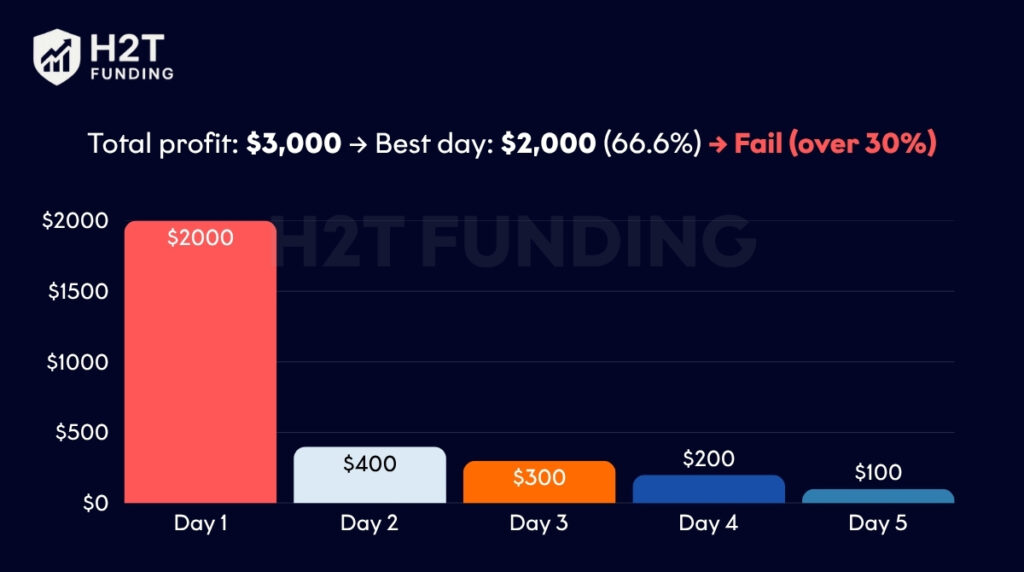Click the $200 value label above Day 4
Screen dimensions: 1024x572
click(709, 459)
